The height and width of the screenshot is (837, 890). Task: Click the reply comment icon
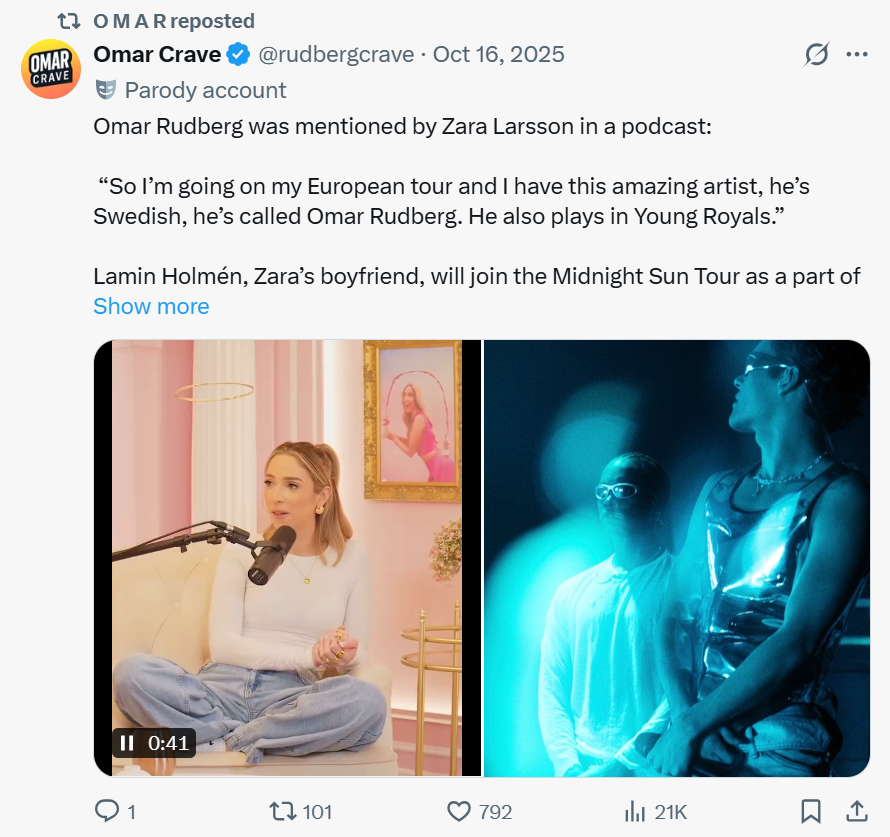coord(107,811)
